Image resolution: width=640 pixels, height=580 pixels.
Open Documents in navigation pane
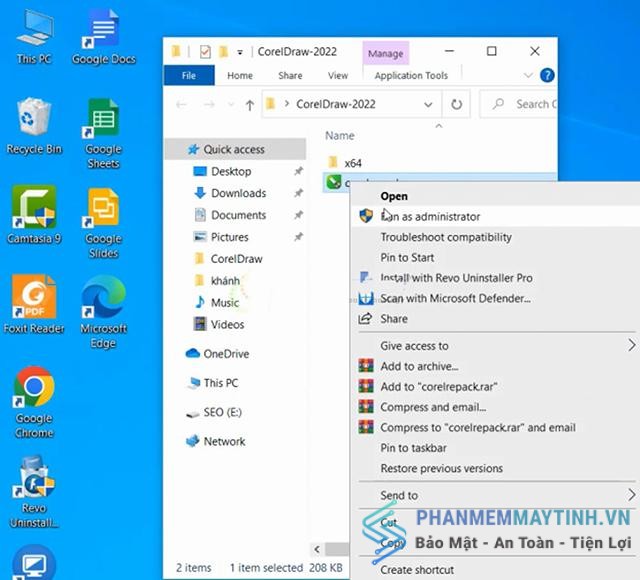(x=238, y=215)
